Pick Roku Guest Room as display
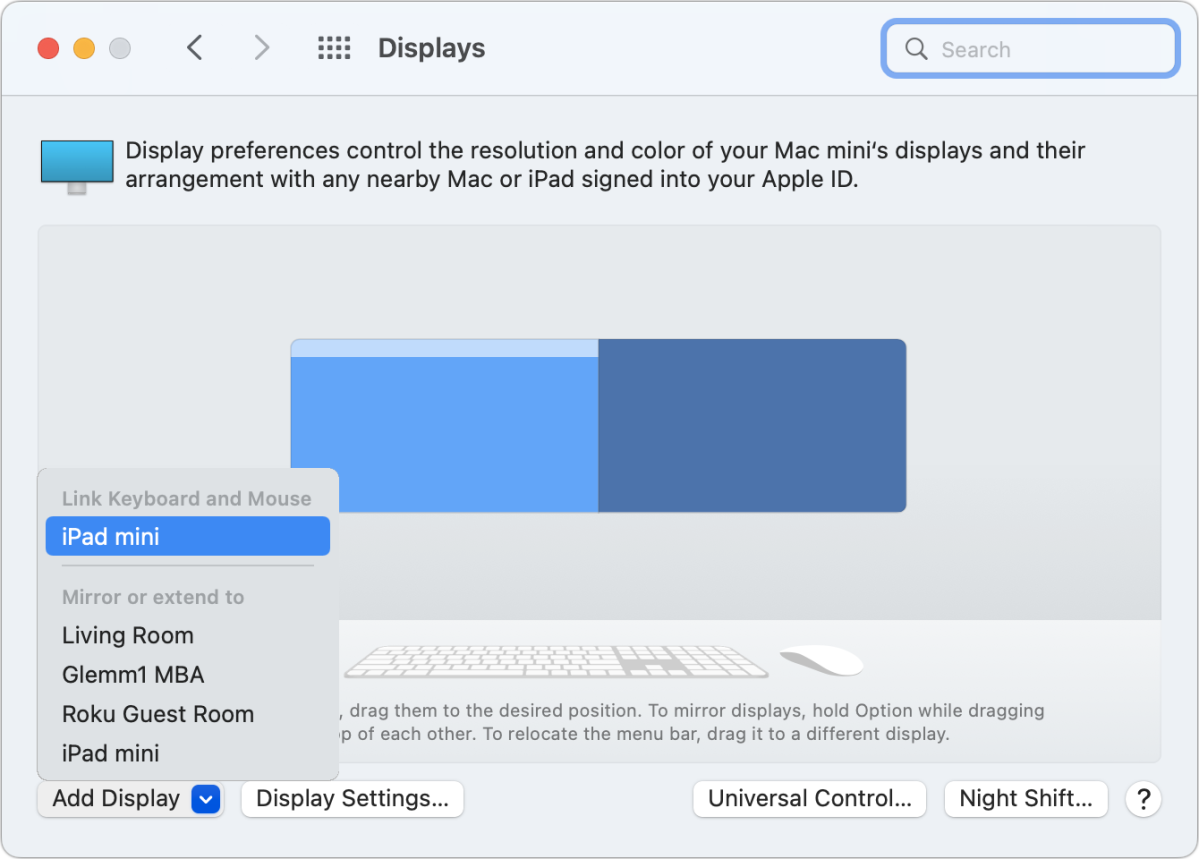The image size is (1199, 859). (158, 714)
